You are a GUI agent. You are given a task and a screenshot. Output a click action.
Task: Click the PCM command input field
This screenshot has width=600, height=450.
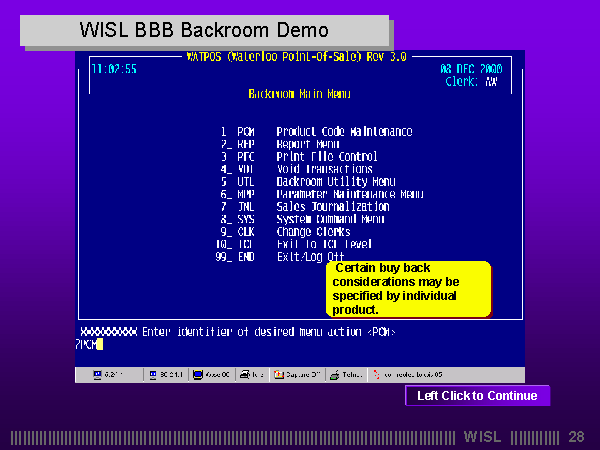click(90, 344)
